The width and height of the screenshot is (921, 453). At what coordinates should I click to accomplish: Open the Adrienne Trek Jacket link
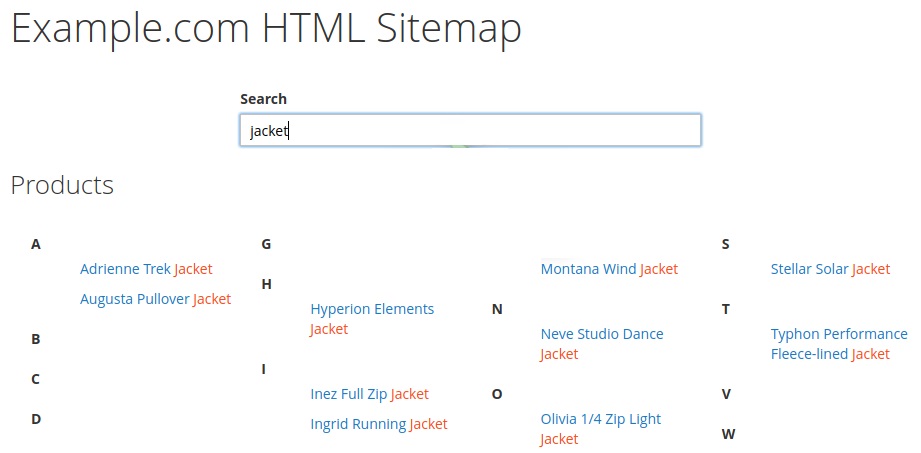point(146,269)
